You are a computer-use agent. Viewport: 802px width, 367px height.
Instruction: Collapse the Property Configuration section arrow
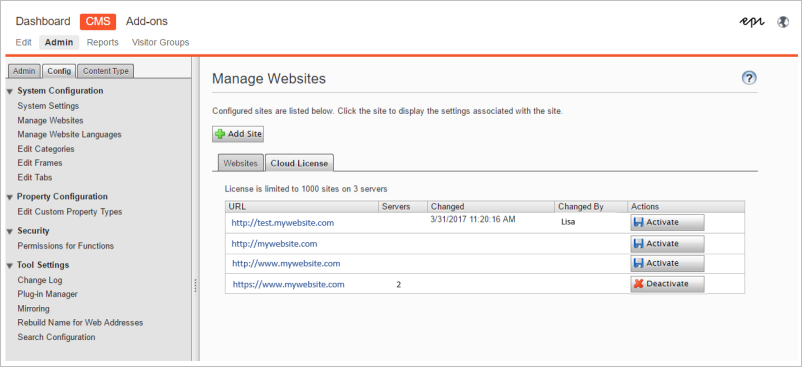10,197
